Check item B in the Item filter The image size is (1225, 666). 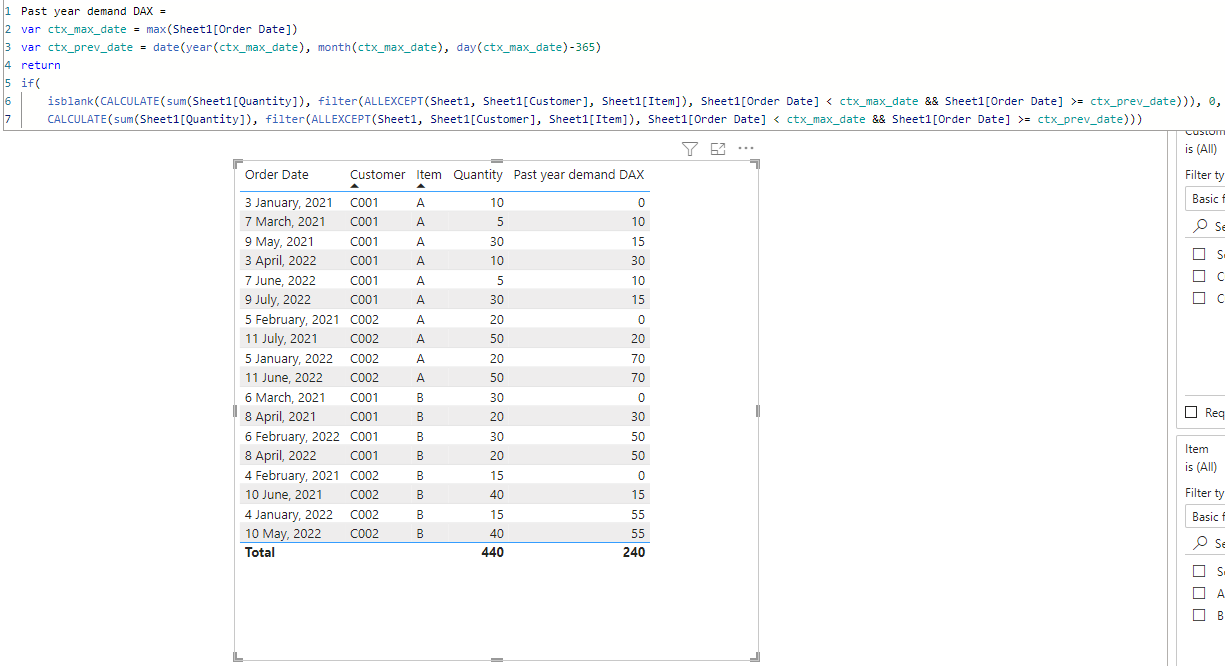click(x=1199, y=615)
